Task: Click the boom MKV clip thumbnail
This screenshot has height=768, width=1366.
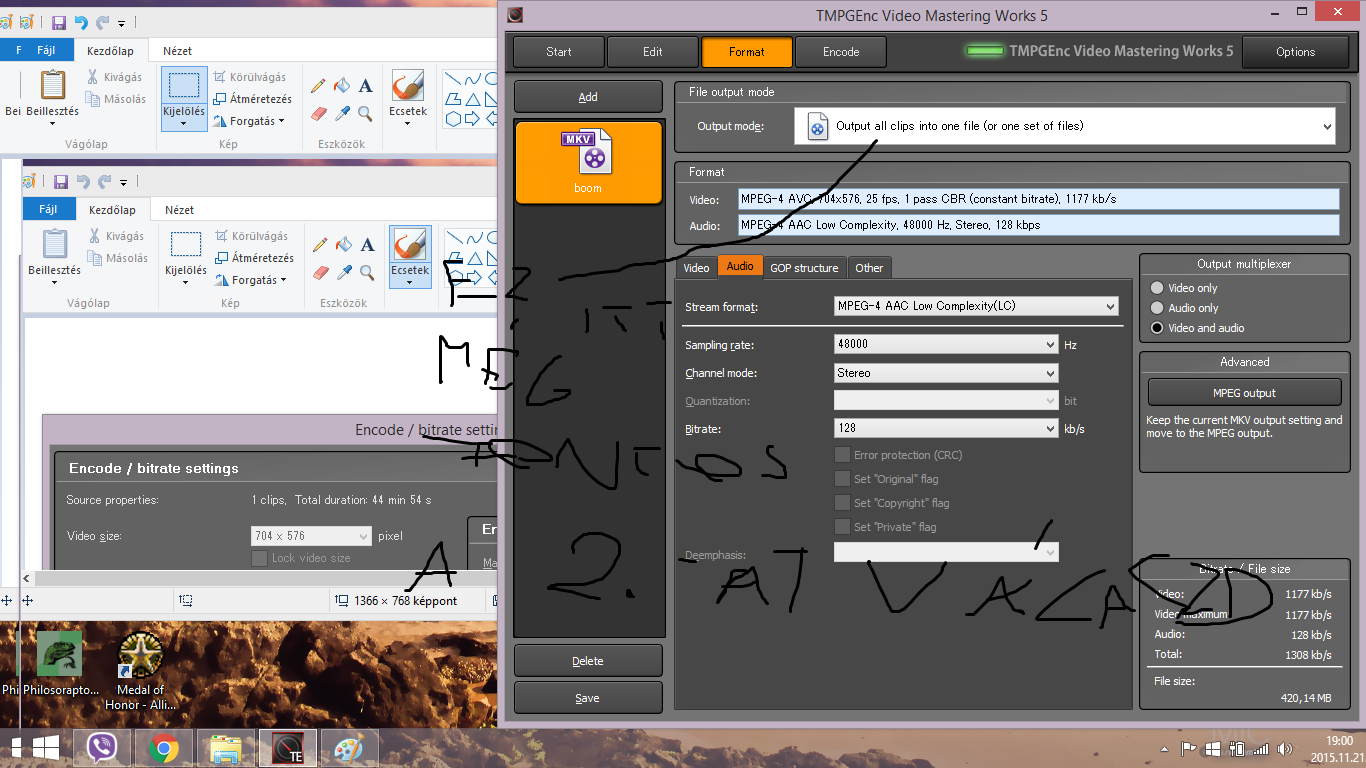Action: tap(588, 162)
